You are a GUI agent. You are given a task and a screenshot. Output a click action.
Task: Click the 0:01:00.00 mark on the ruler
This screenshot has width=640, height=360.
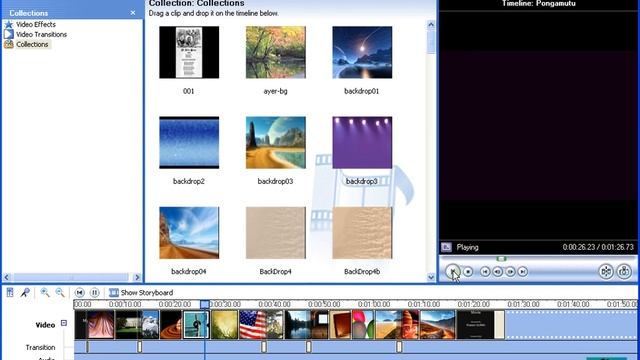coord(374,304)
